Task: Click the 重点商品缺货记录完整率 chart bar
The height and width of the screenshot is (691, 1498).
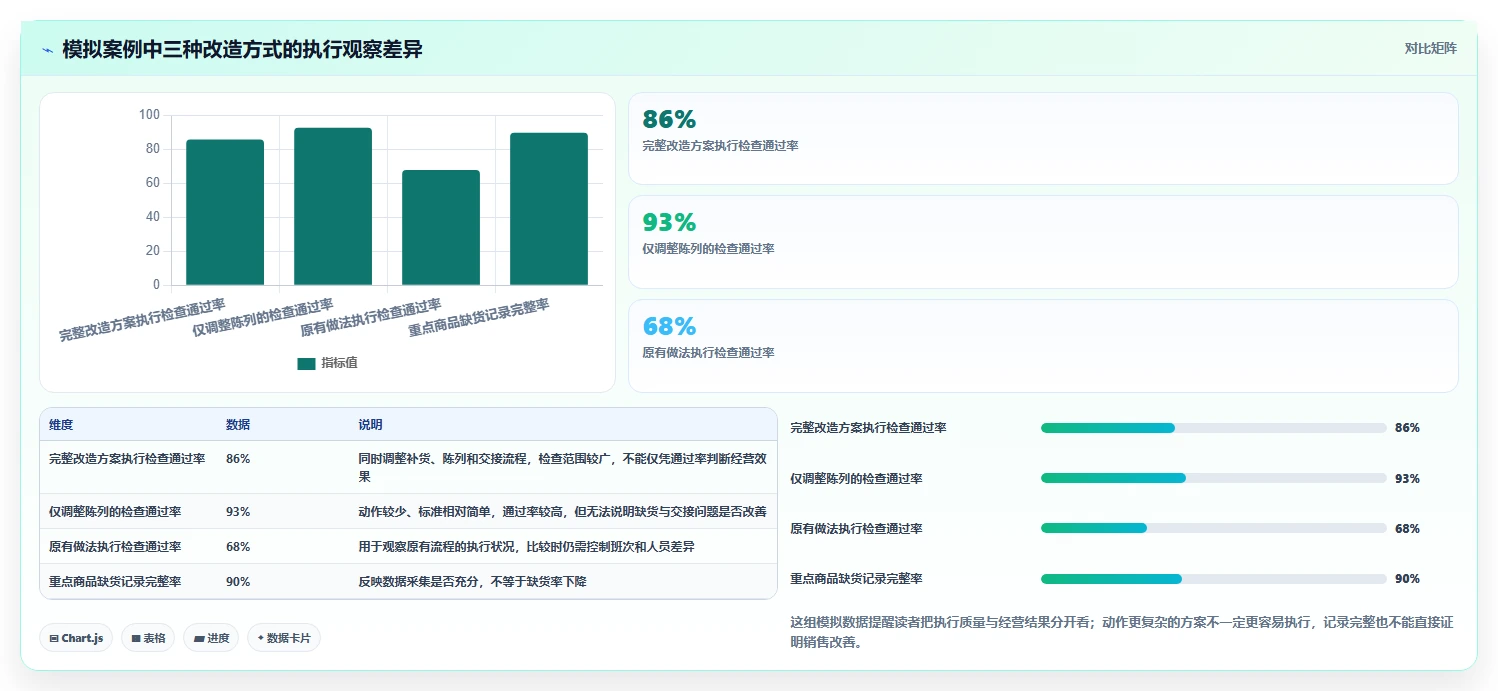Action: pos(549,209)
